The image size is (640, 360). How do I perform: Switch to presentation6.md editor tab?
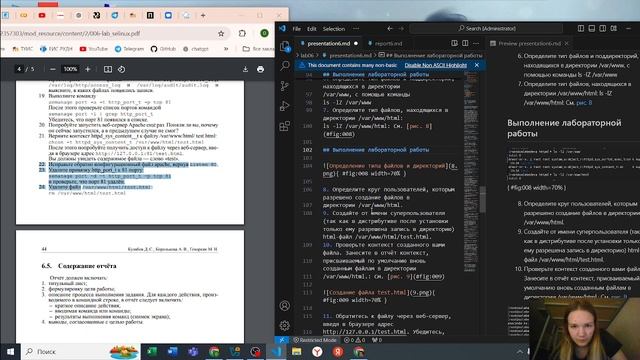click(x=329, y=43)
